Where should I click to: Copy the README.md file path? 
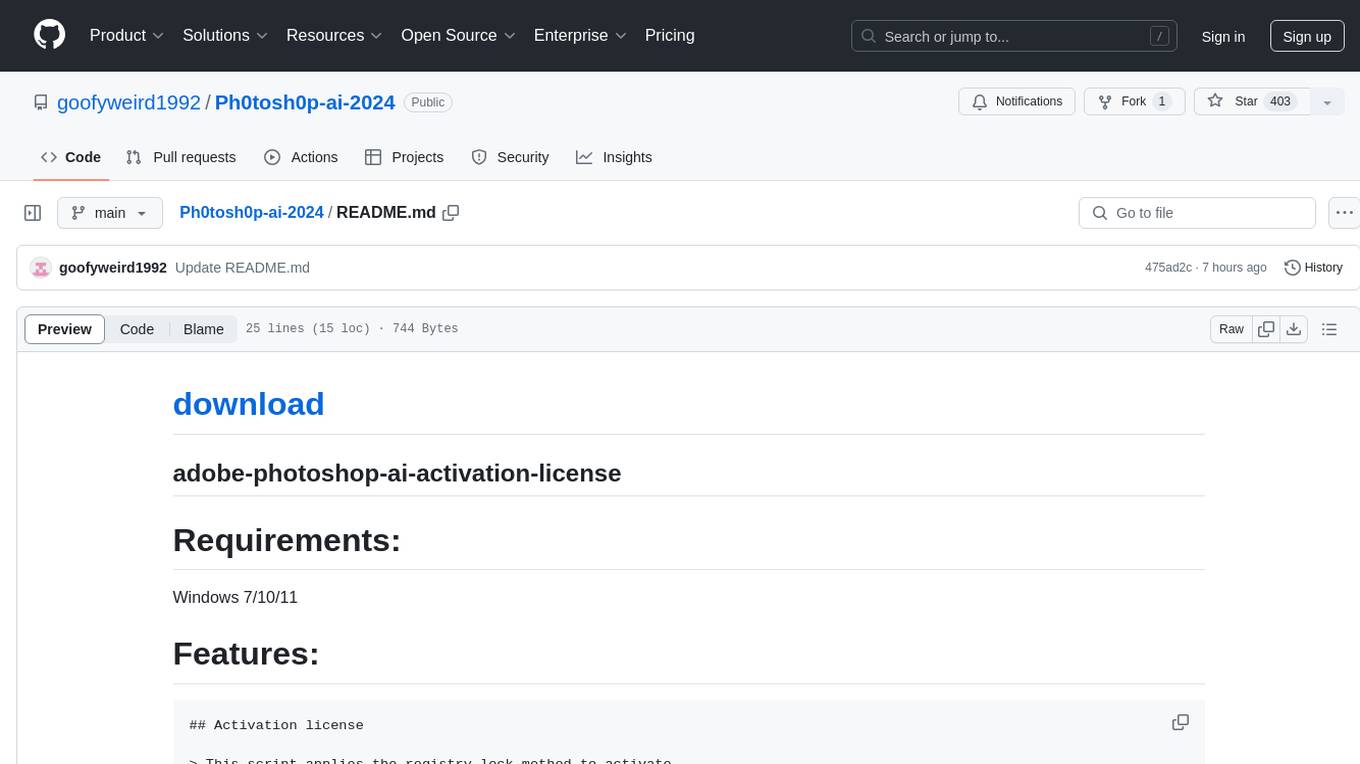pos(451,212)
